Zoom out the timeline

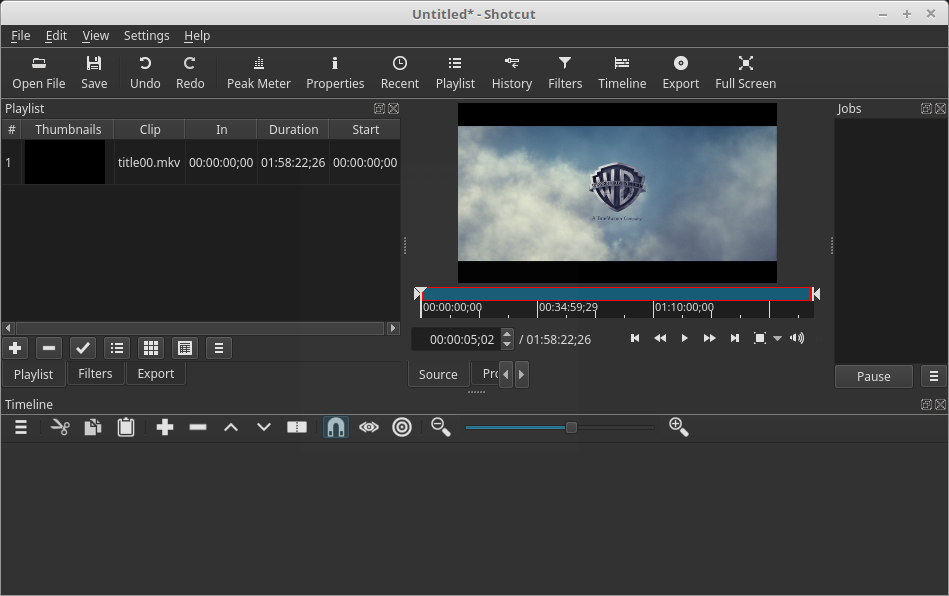441,427
